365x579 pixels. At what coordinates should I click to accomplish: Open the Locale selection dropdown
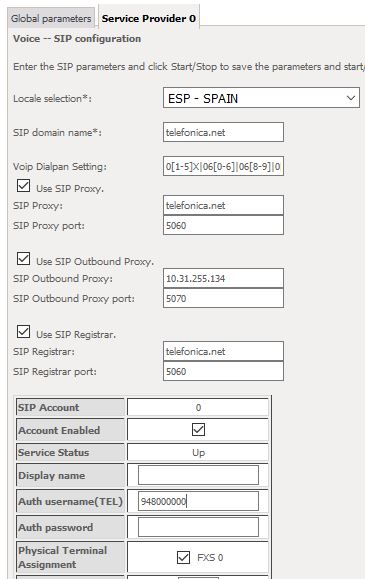(x=261, y=98)
